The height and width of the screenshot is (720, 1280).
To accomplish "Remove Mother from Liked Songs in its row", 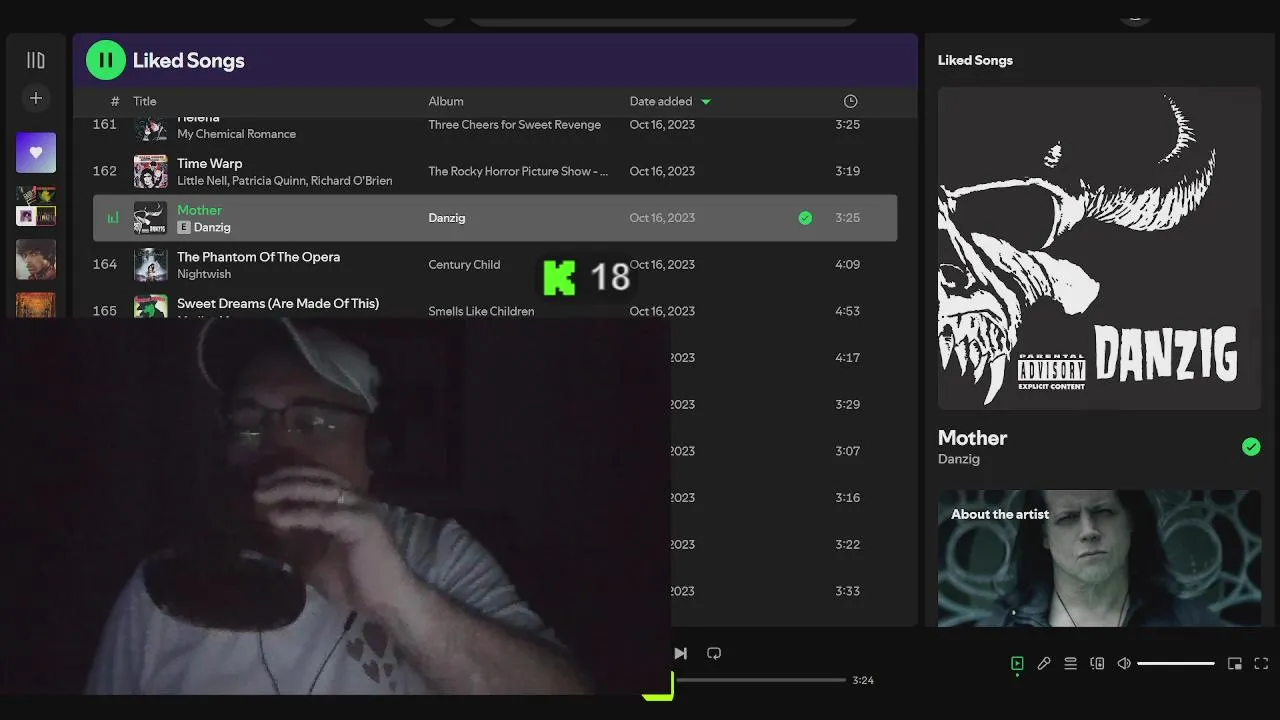I will 805,217.
